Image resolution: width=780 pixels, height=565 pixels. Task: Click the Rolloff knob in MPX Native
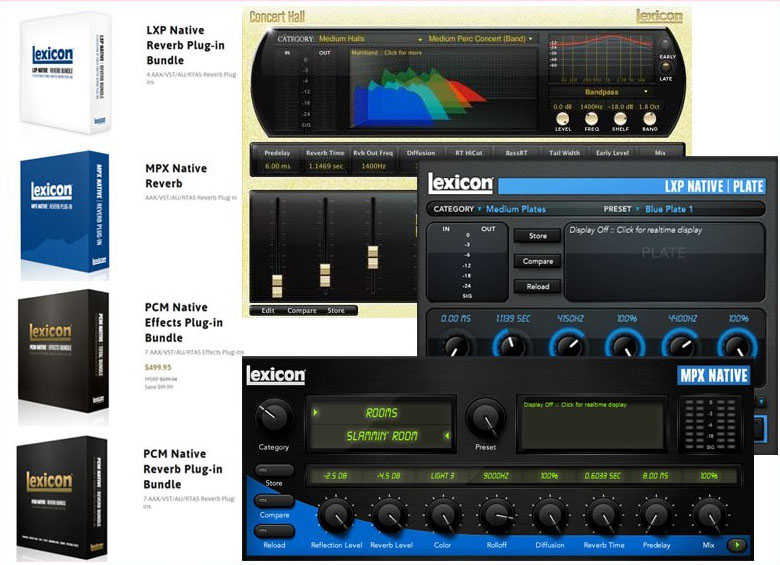[496, 517]
